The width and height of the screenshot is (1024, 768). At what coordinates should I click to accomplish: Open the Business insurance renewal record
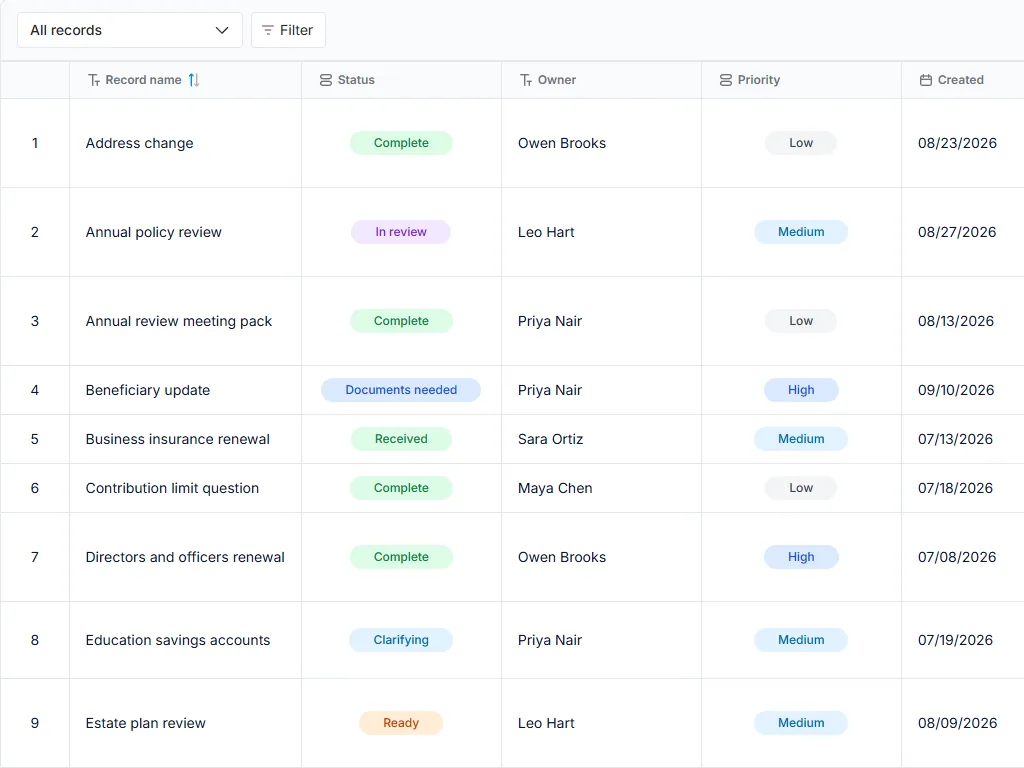pos(177,439)
